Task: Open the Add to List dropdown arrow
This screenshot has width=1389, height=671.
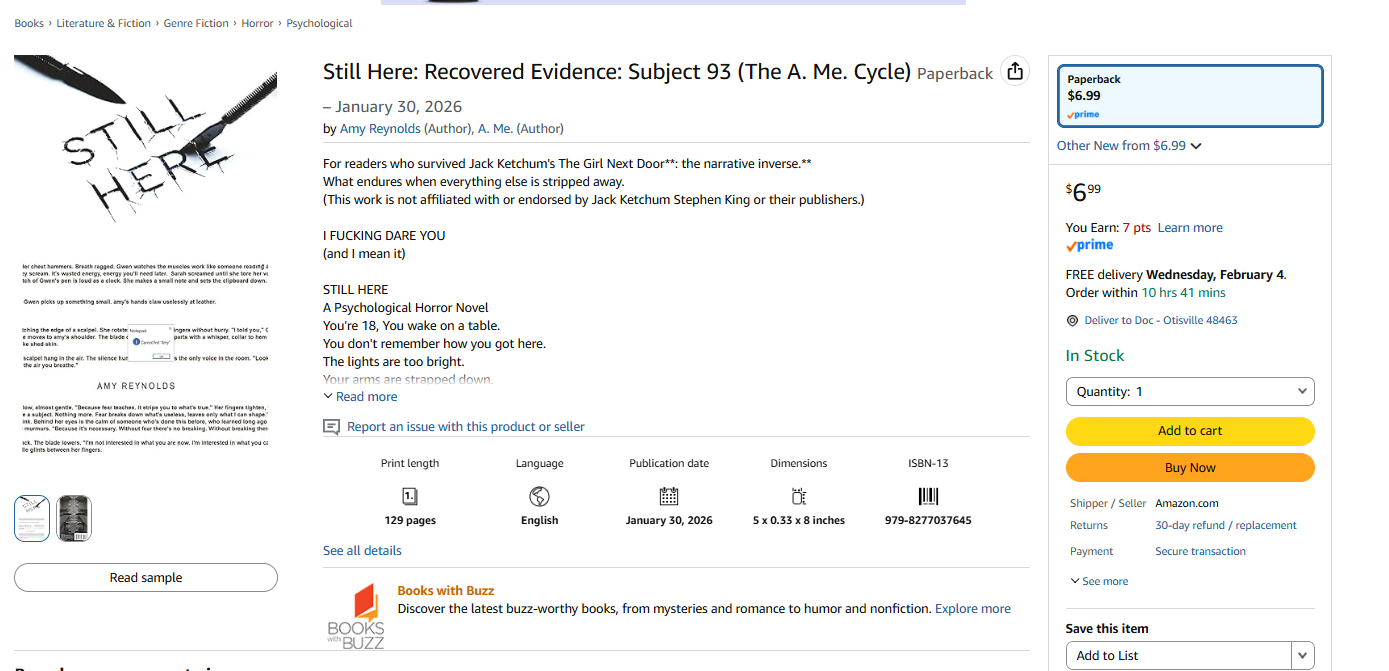Action: 1302,656
